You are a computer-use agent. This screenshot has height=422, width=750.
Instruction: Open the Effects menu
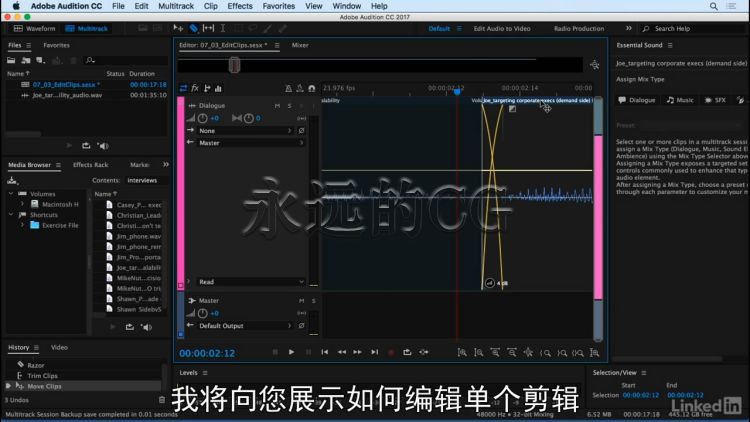(240, 6)
